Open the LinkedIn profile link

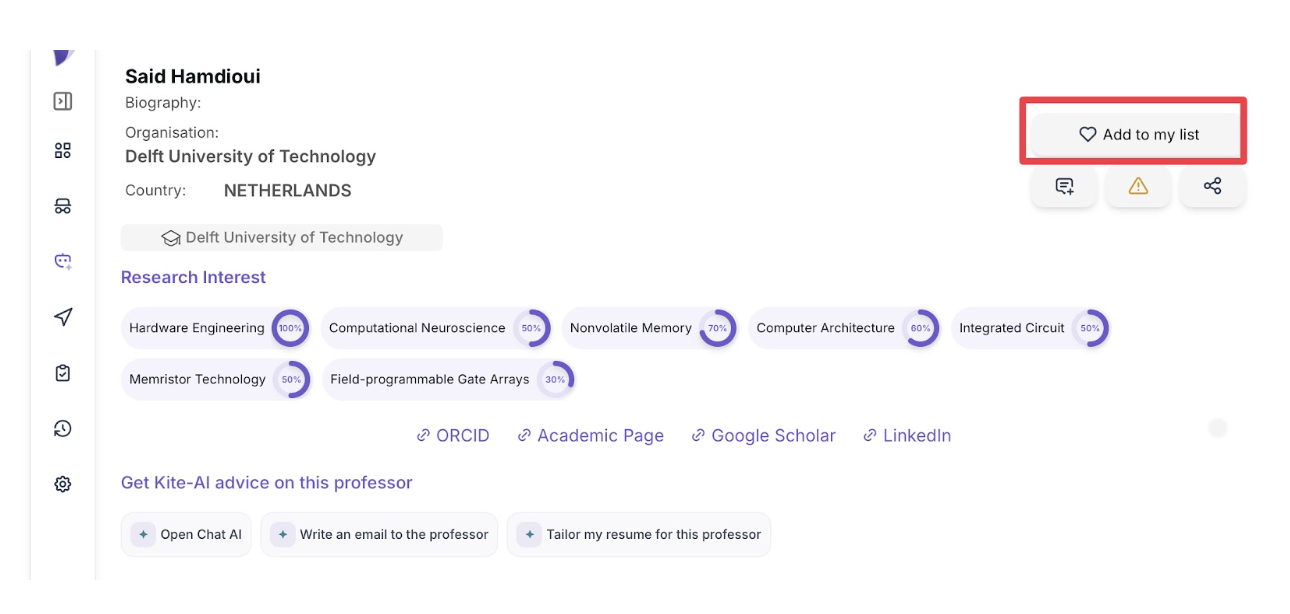(907, 436)
